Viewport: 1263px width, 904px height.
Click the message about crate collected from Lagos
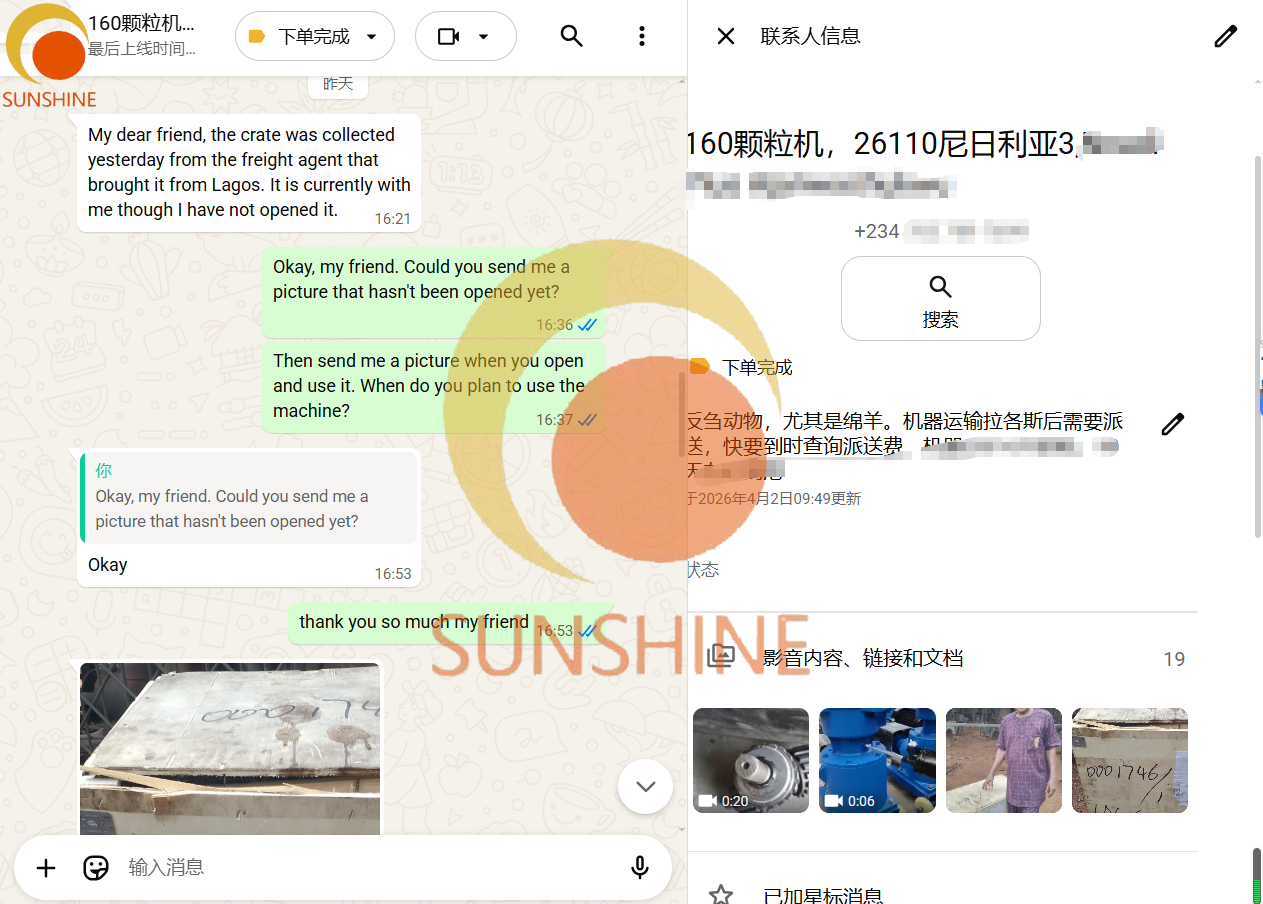point(249,172)
